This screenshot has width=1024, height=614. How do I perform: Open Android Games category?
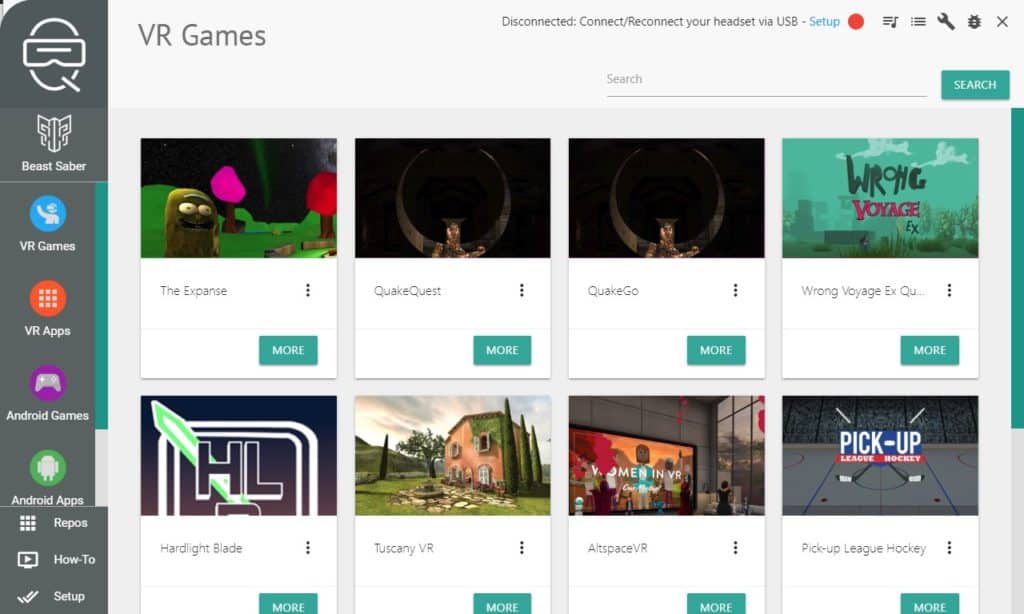[x=47, y=393]
